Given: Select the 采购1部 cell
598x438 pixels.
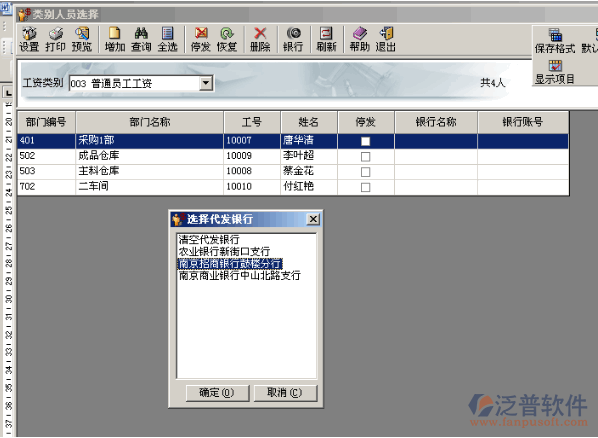Looking at the screenshot, I should [150, 141].
